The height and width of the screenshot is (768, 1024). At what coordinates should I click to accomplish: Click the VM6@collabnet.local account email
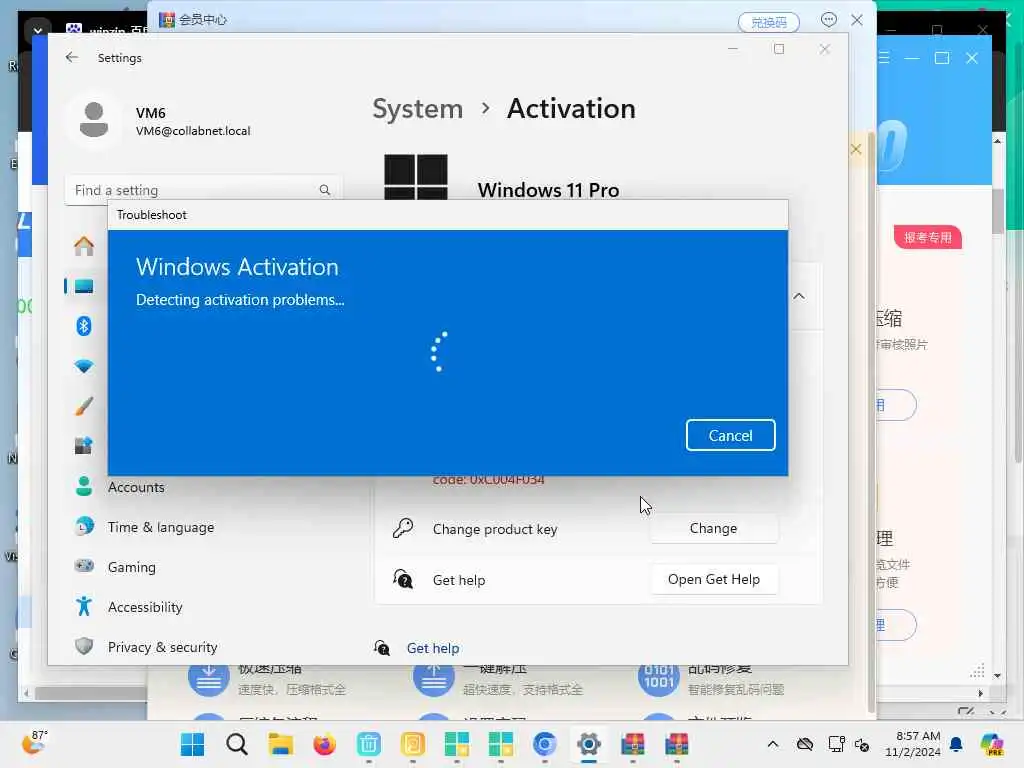click(x=193, y=131)
